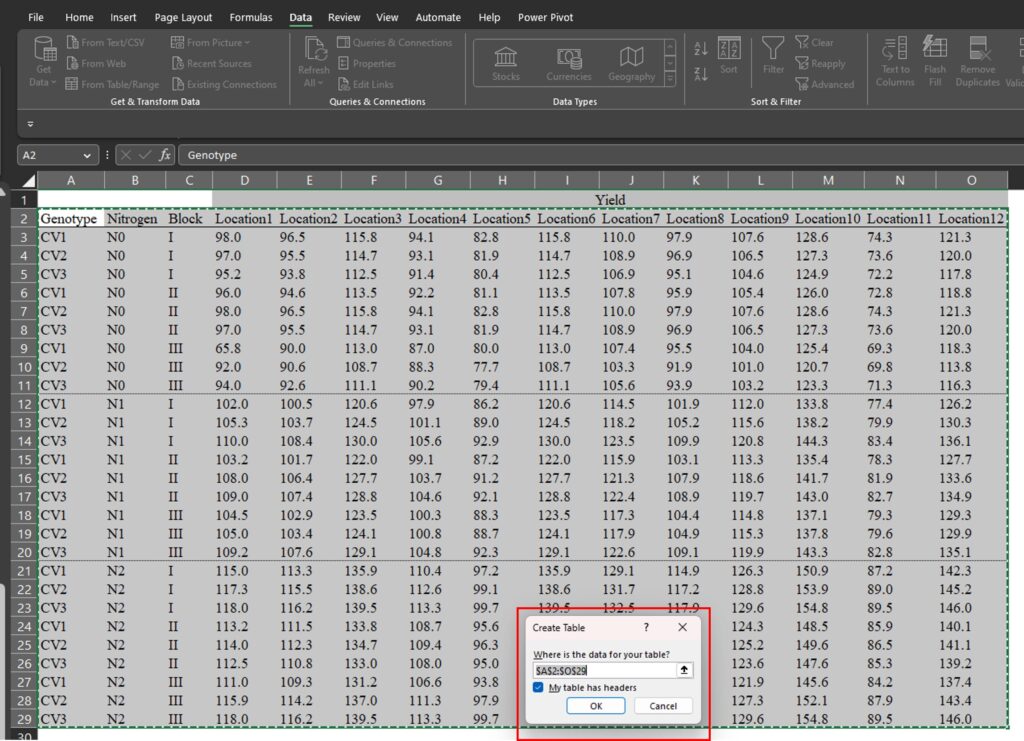Click the Get Data icon
The height and width of the screenshot is (741, 1024).
click(x=44, y=50)
